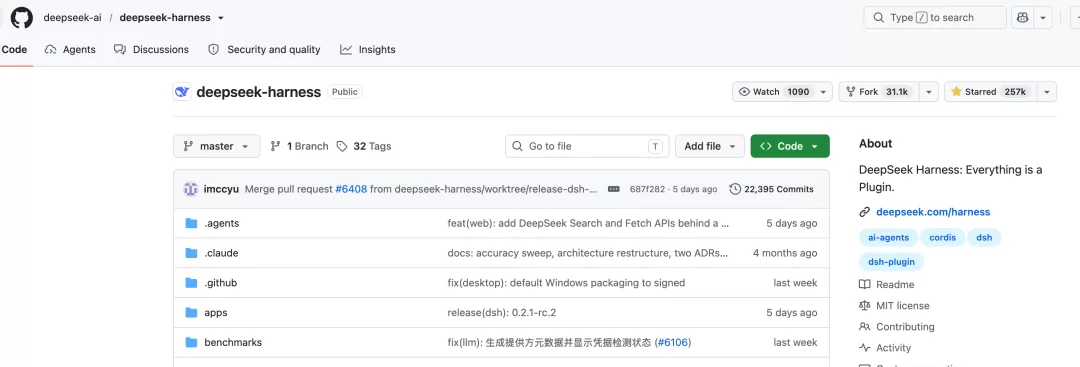Open the Readme book icon

coord(864,284)
